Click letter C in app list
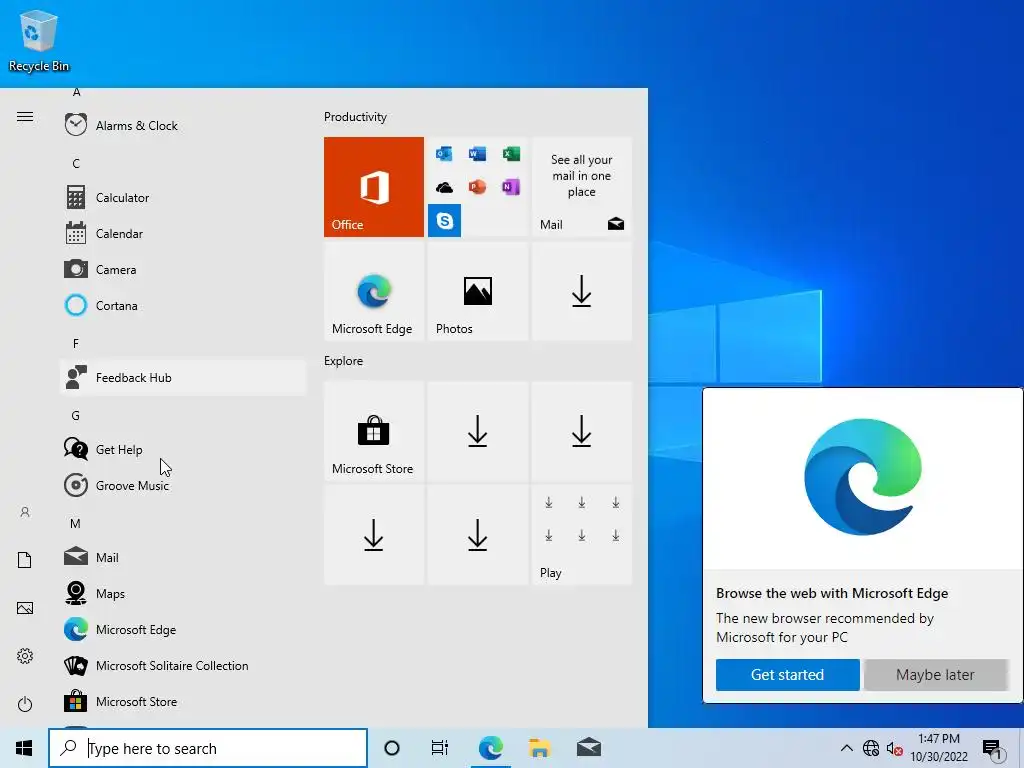The width and height of the screenshot is (1024, 768). coord(76,163)
